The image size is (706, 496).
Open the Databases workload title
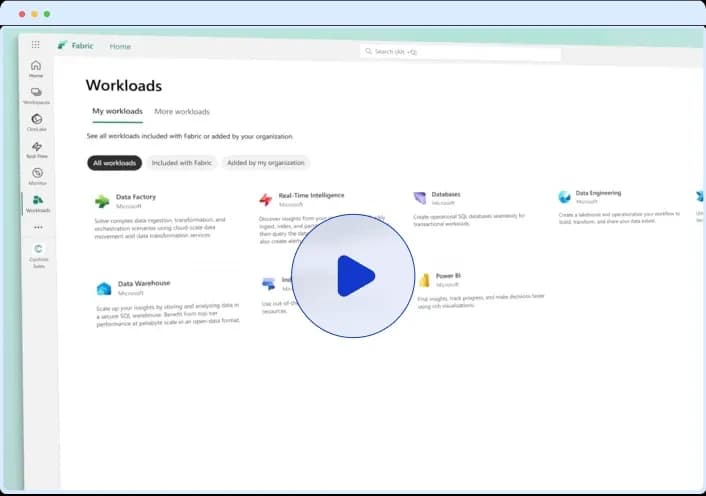coord(446,194)
